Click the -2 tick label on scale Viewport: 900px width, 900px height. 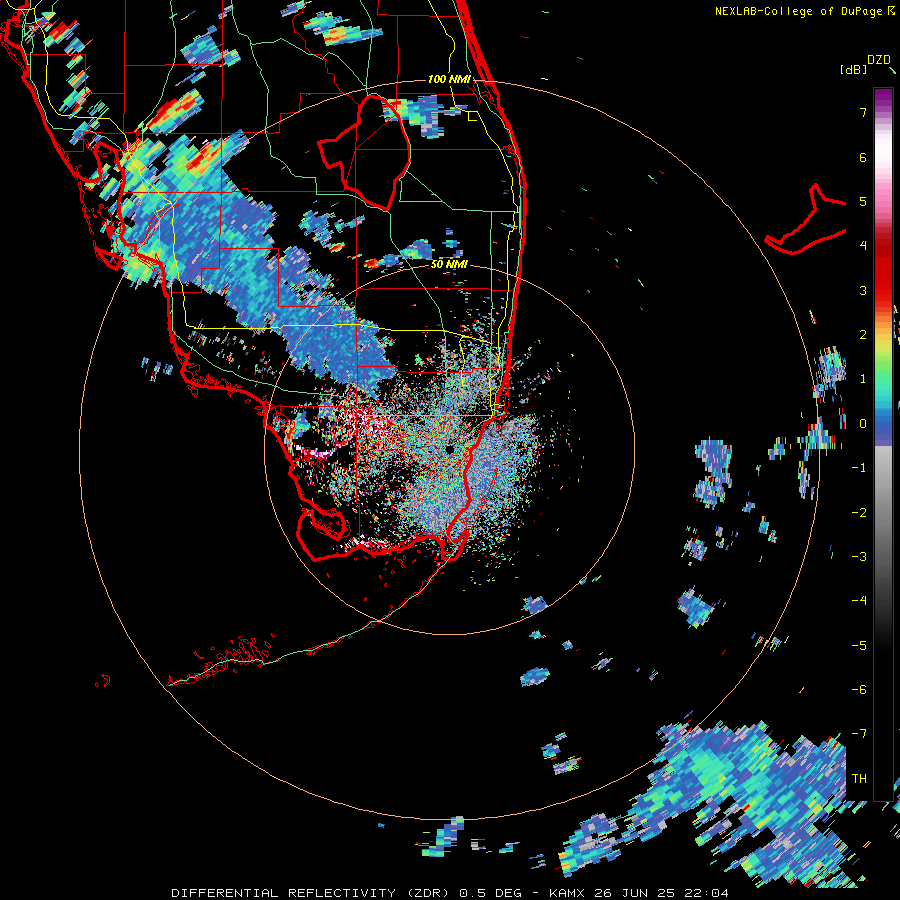coord(859,513)
